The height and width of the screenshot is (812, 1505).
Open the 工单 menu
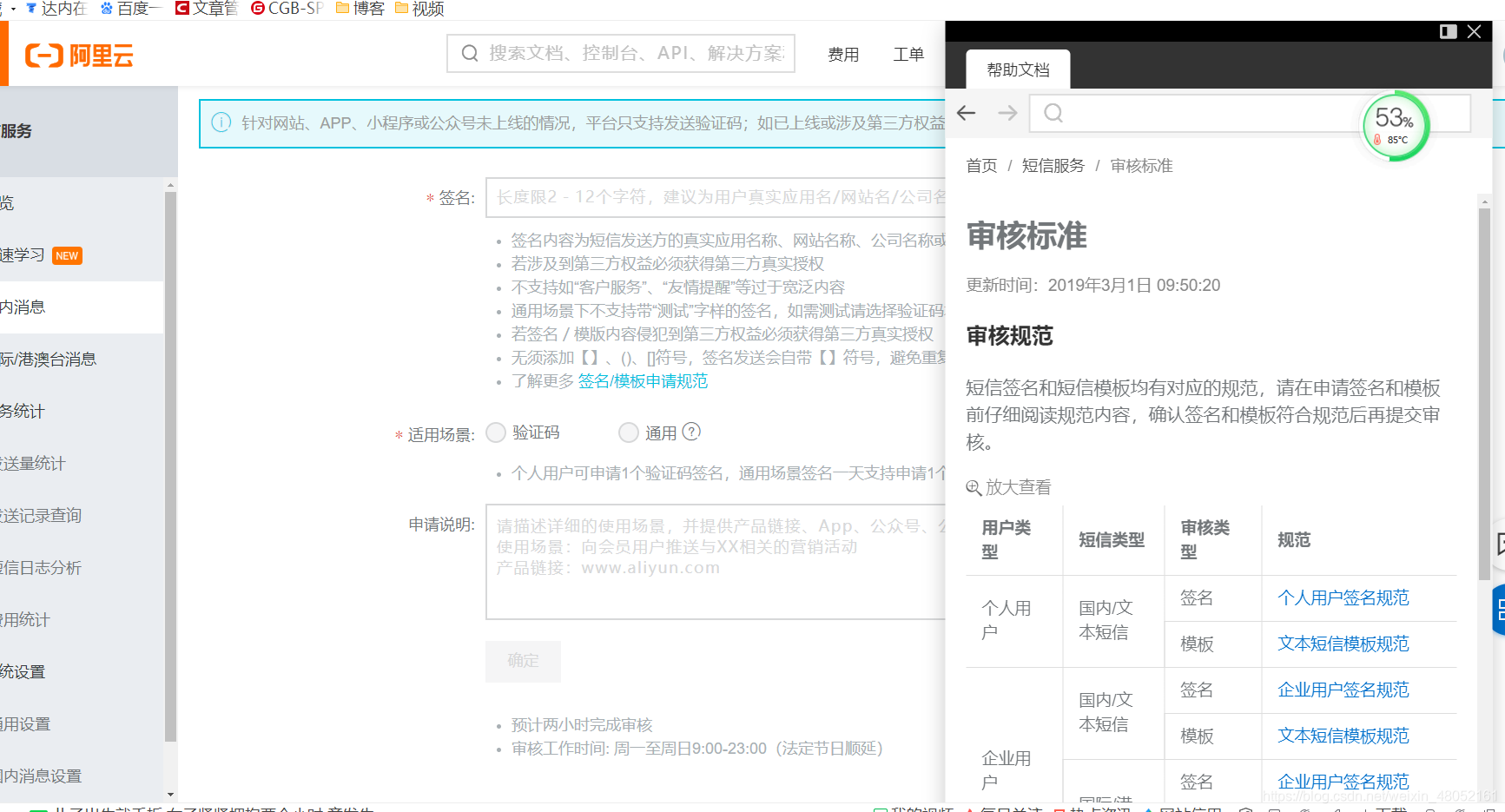pyautogui.click(x=908, y=55)
